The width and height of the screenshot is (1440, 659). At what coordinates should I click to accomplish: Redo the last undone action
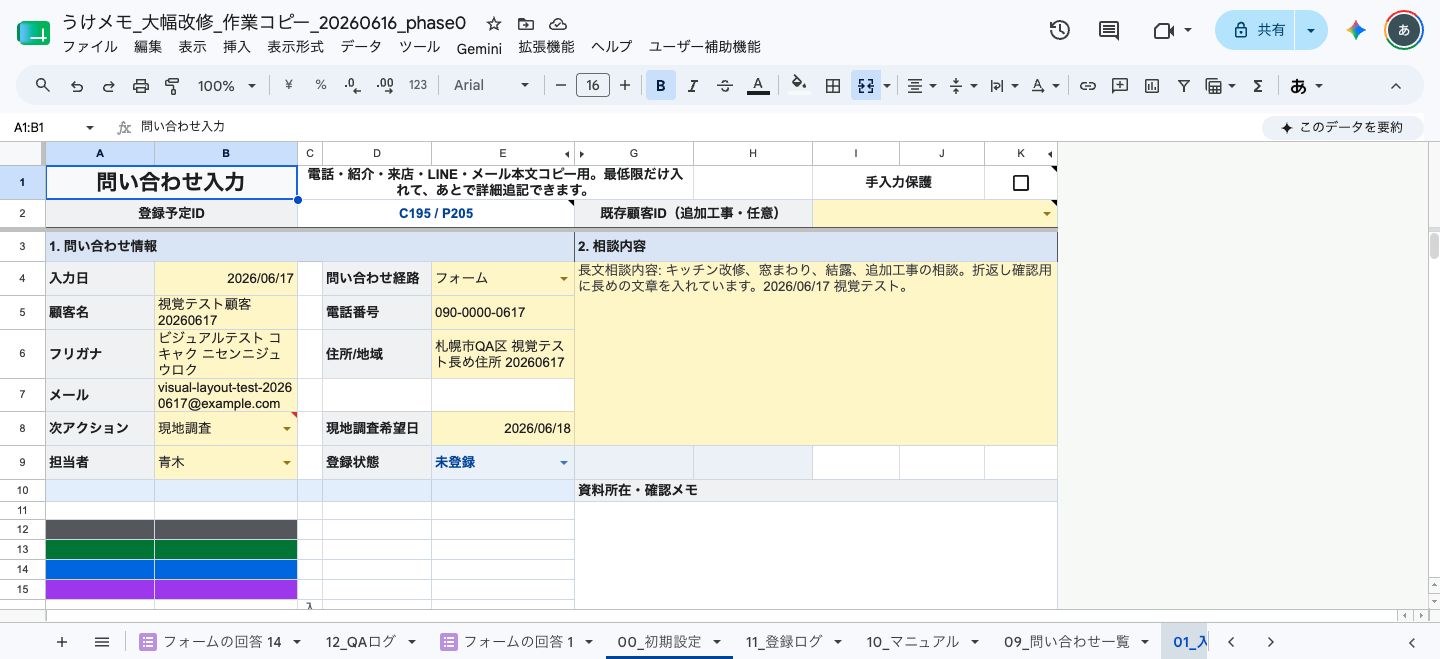click(x=108, y=86)
